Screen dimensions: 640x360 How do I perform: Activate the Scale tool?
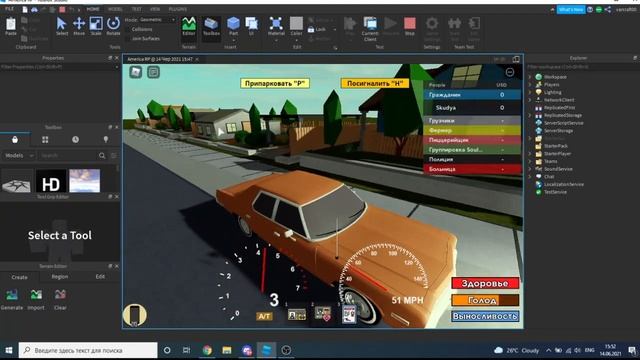pos(96,27)
